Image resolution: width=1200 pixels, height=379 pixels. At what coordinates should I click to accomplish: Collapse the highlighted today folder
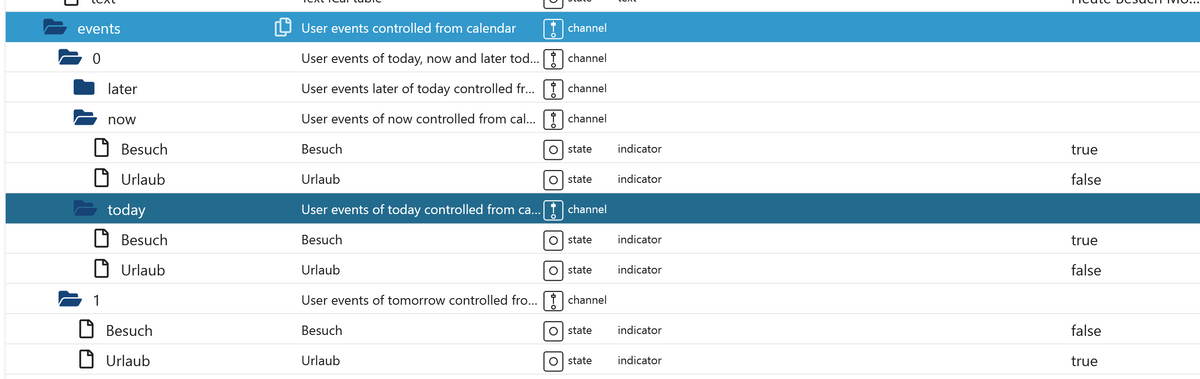[x=86, y=210]
